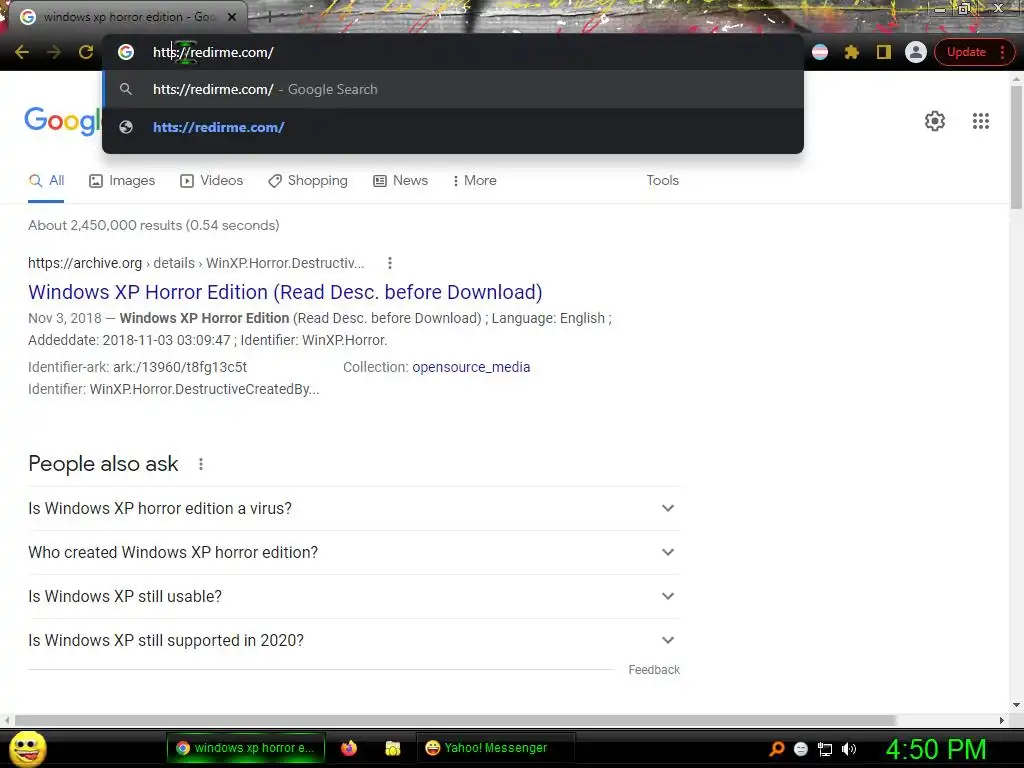Click the Feedback link
The image size is (1024, 768).
(x=654, y=670)
